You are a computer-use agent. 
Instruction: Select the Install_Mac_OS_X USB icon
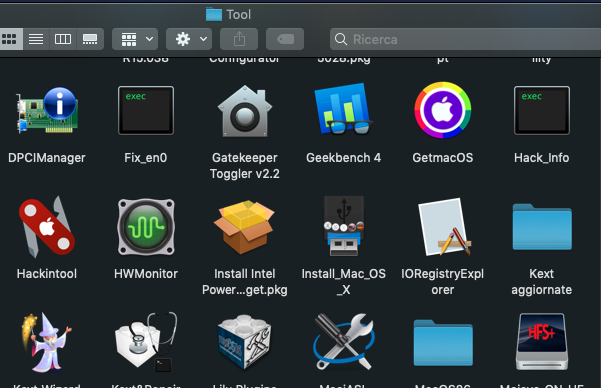[344, 226]
